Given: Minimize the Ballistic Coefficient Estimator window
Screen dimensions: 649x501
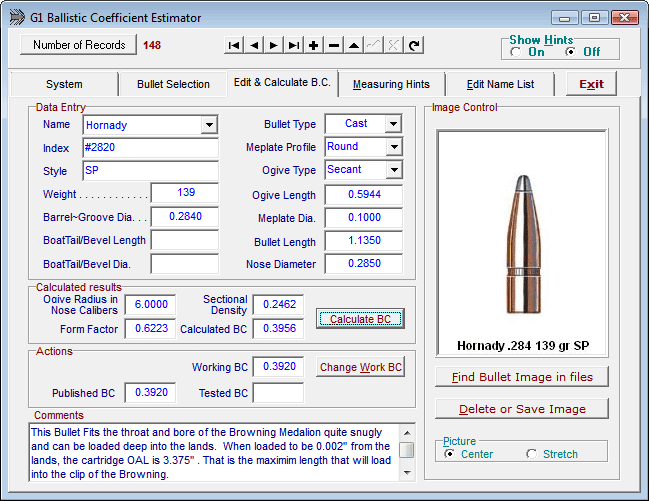Looking at the screenshot, I should coord(565,18).
